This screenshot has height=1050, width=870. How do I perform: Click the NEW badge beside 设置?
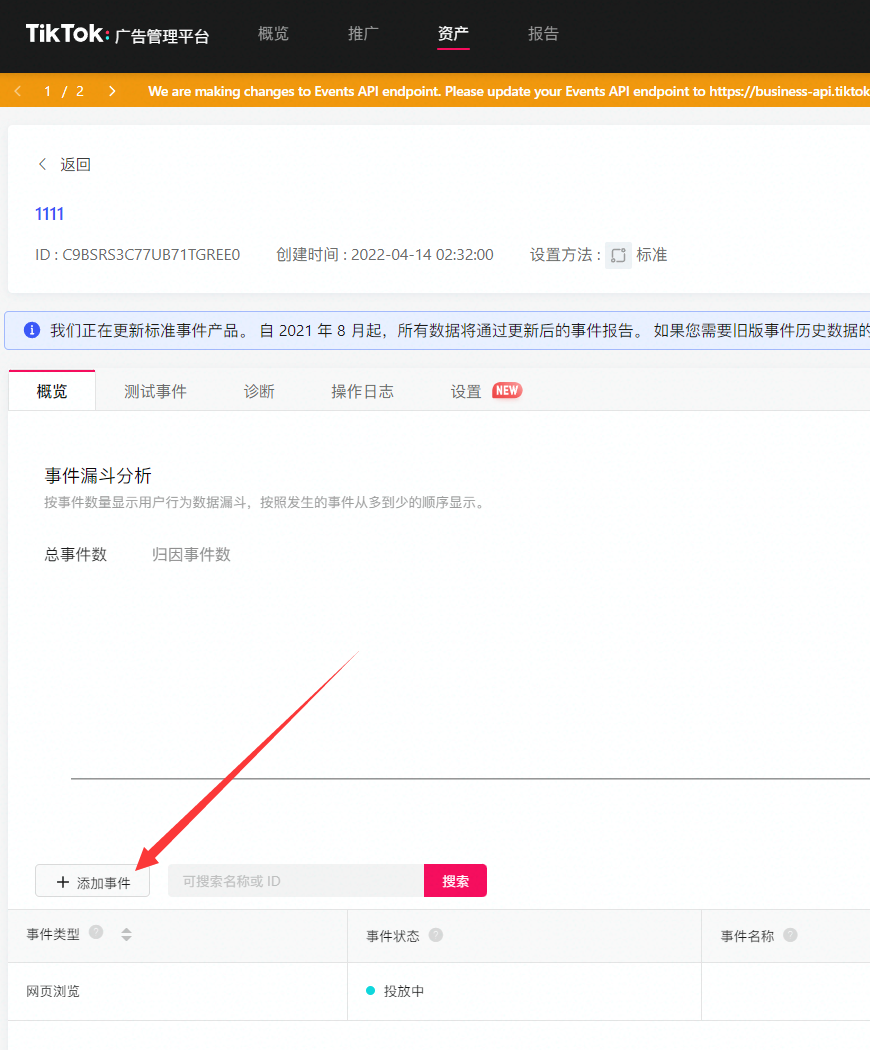tap(507, 390)
